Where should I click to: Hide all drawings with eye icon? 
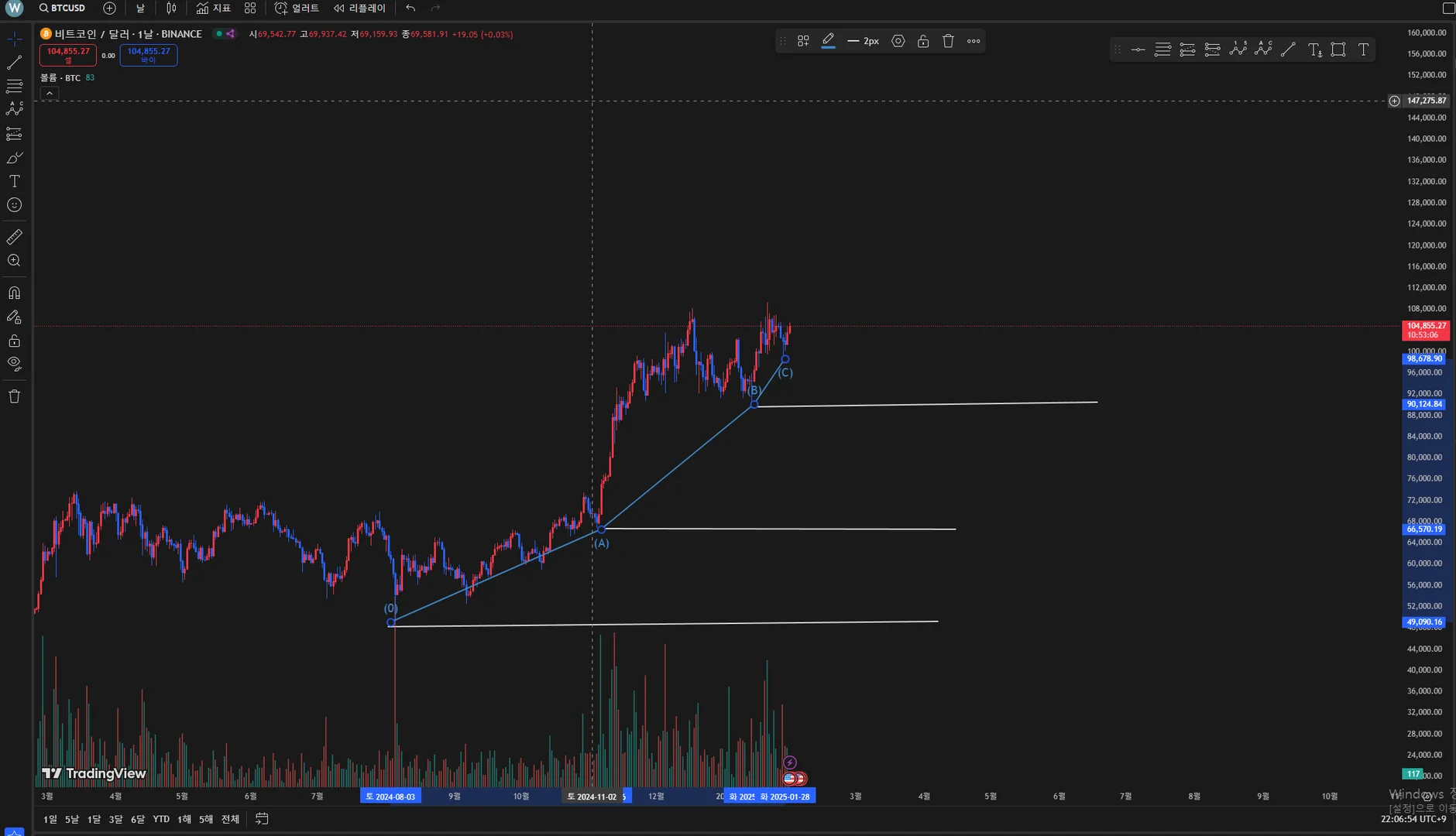tap(14, 364)
